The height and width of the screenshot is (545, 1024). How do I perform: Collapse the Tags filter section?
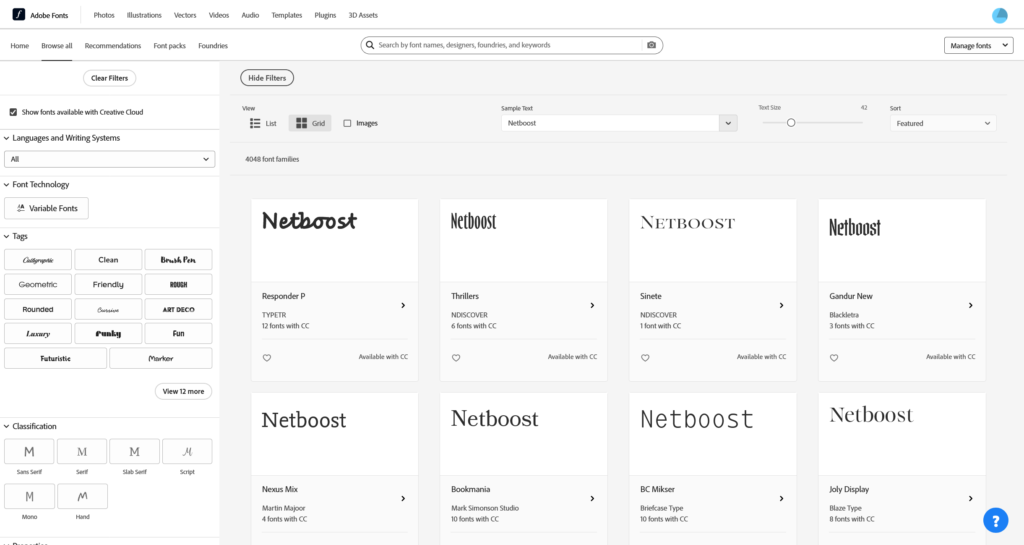pos(7,236)
